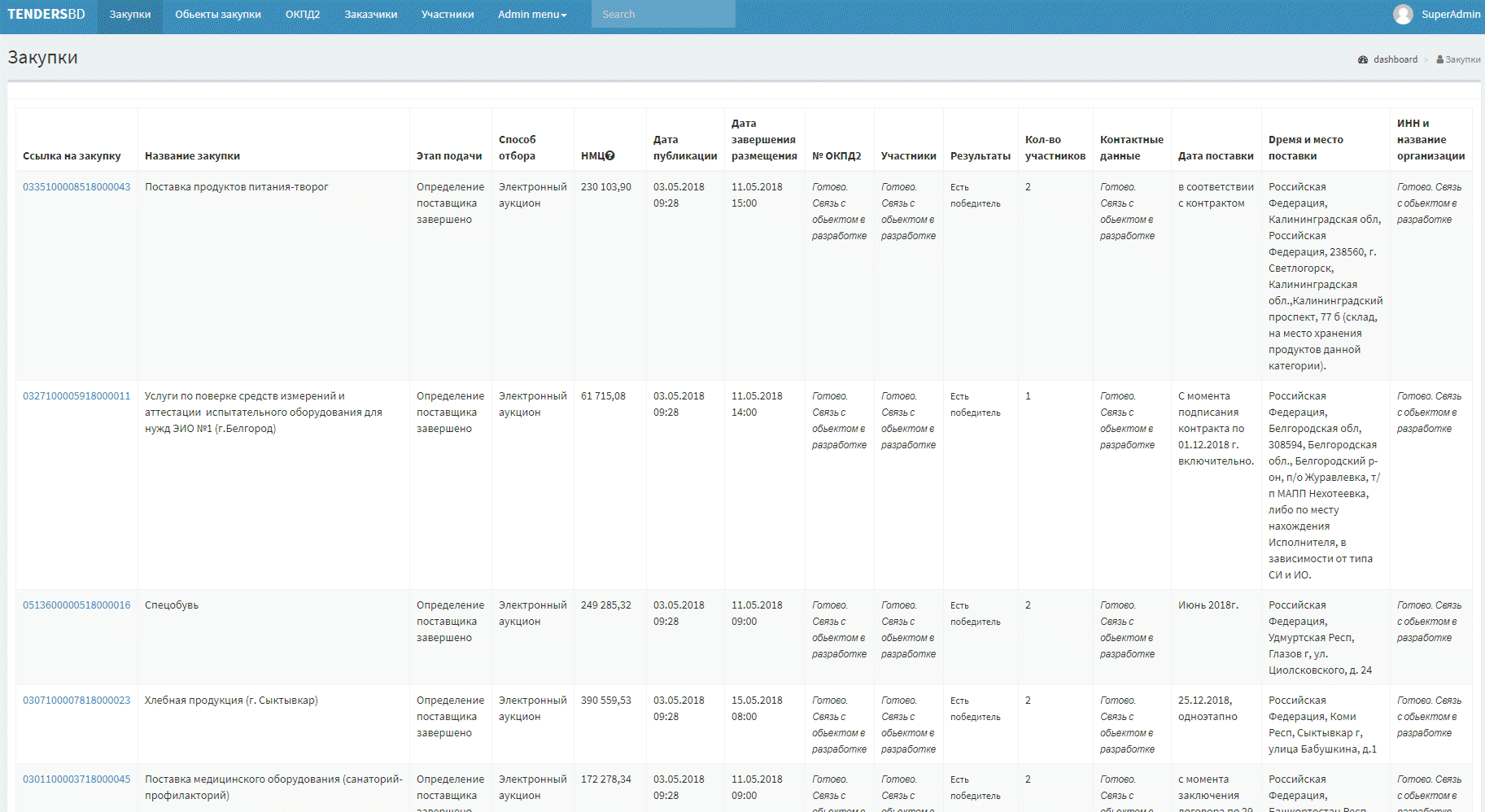Expand the Admin menu dropdown
Viewport: 1485px width, 812px height.
532,15
